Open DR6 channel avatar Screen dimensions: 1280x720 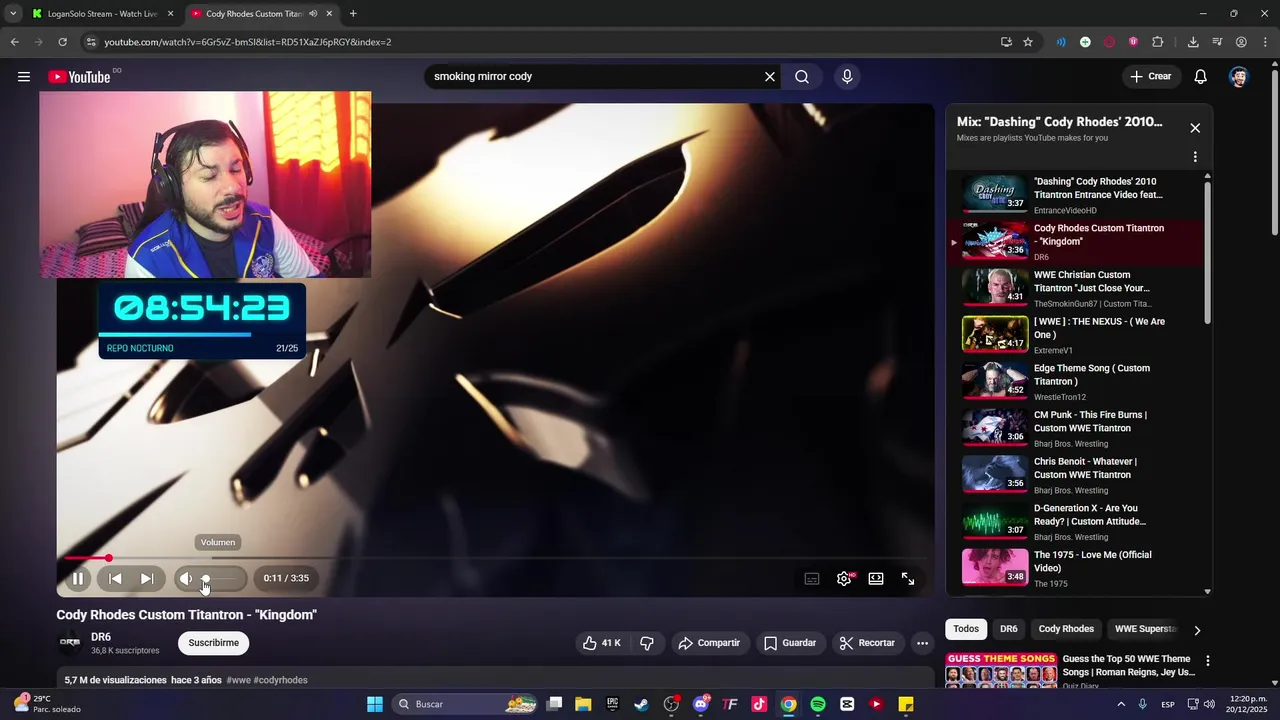(x=70, y=642)
